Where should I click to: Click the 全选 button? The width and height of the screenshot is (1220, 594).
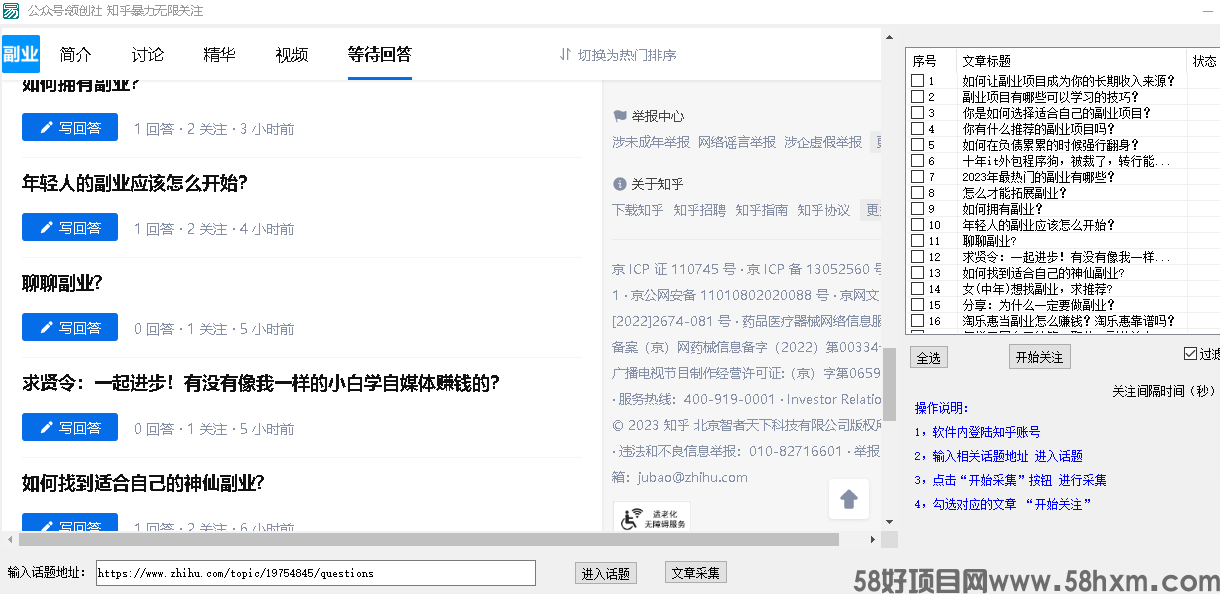(x=929, y=357)
